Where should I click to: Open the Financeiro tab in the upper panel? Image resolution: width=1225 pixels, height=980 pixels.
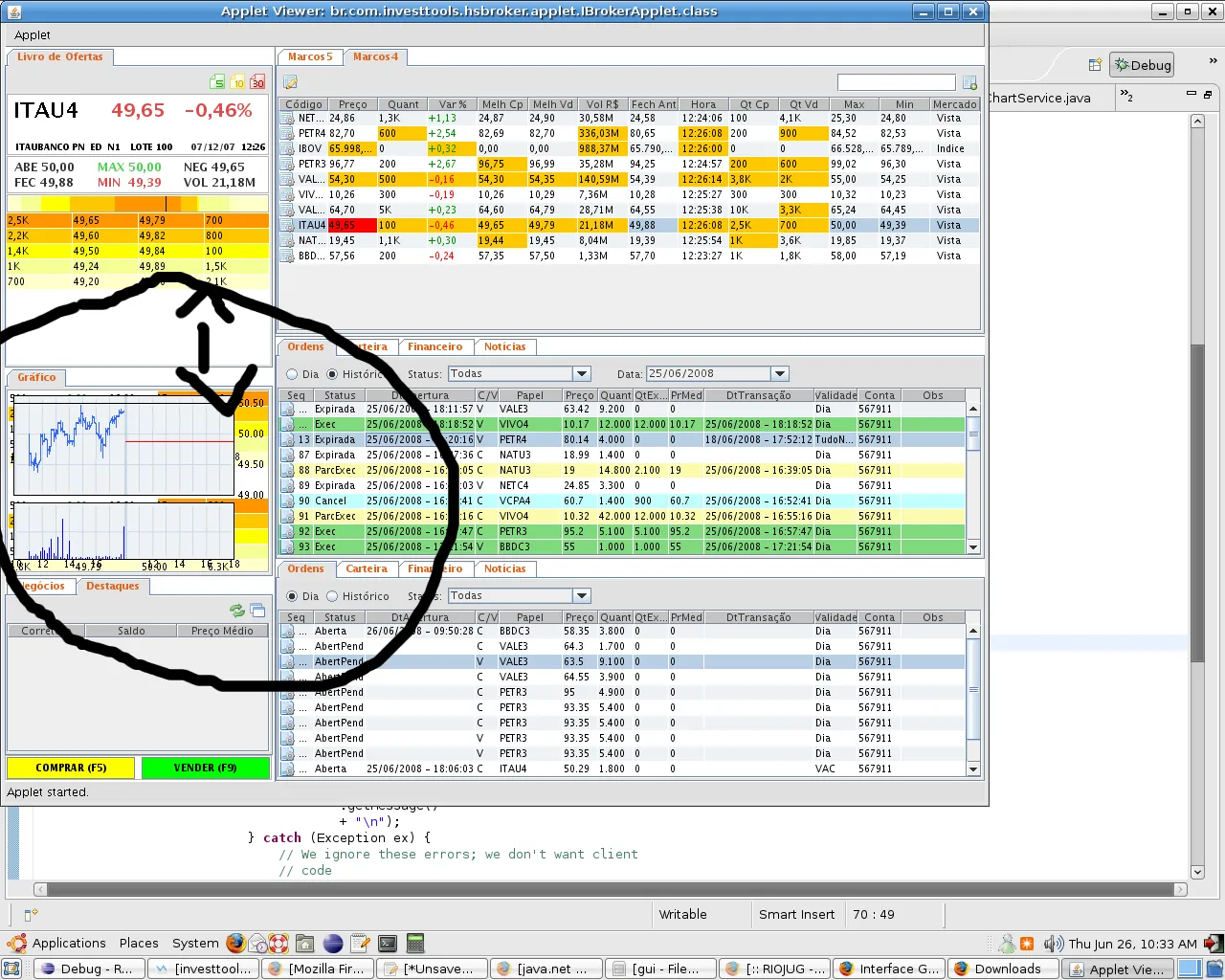pyautogui.click(x=434, y=347)
